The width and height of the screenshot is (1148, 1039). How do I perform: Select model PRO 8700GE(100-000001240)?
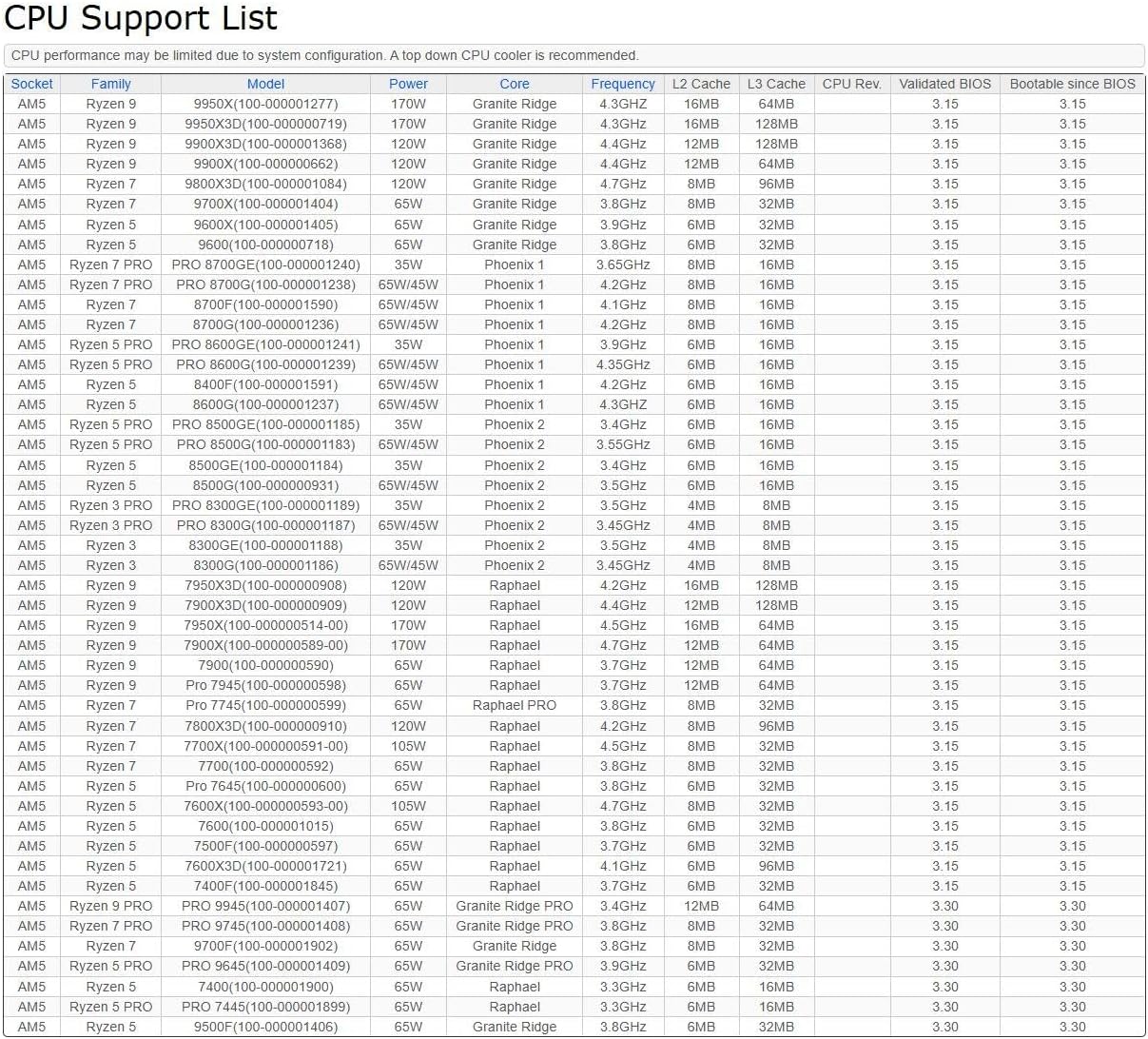click(265, 265)
